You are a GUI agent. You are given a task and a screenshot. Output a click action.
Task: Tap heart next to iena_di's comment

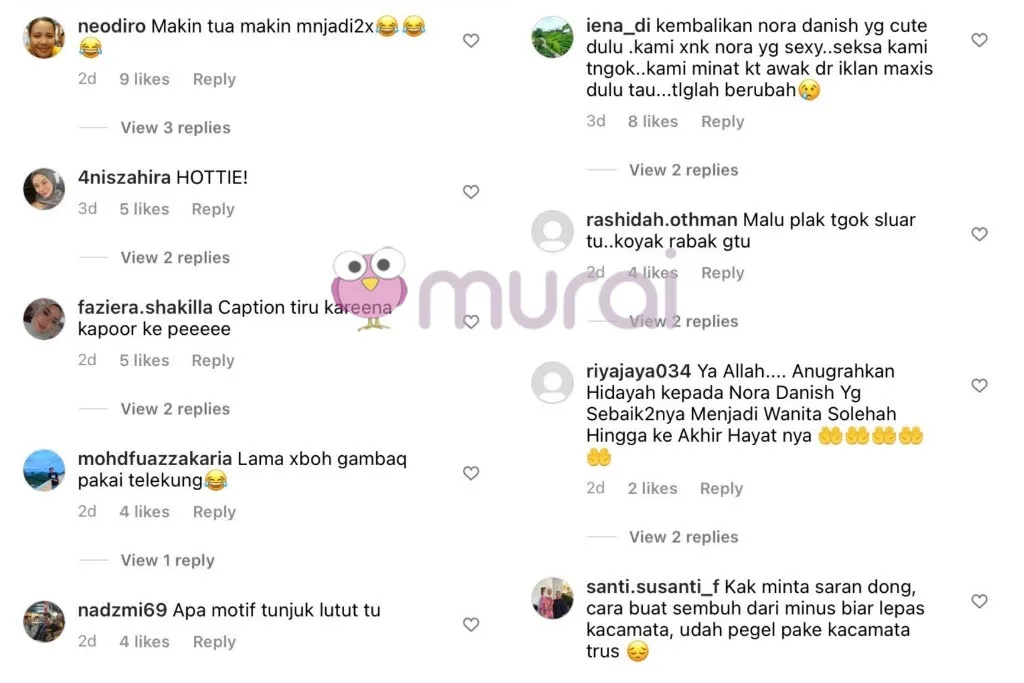tap(980, 40)
